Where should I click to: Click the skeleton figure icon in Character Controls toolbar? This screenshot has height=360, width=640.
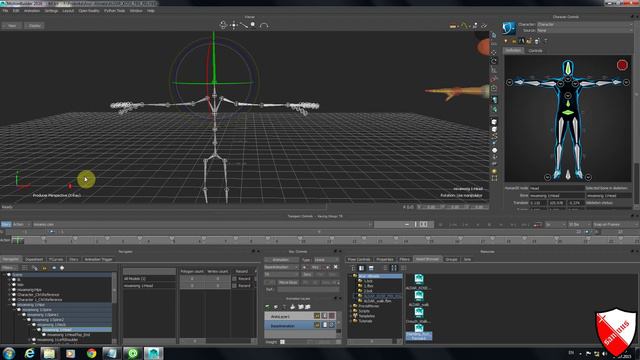522,41
